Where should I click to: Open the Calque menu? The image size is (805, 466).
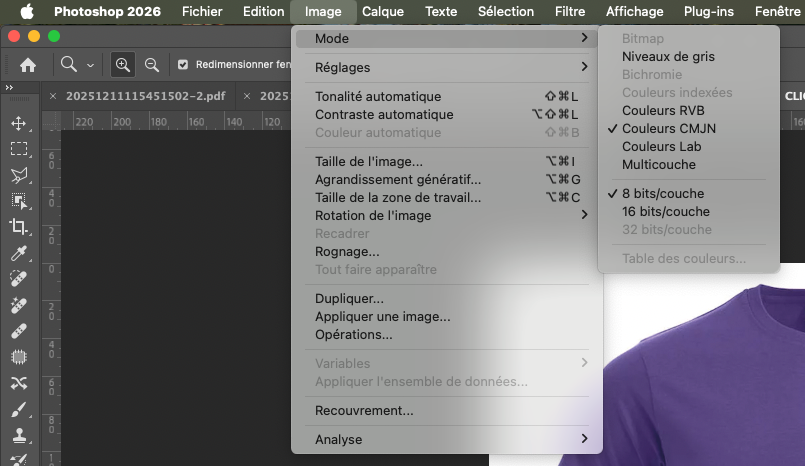[x=382, y=11]
